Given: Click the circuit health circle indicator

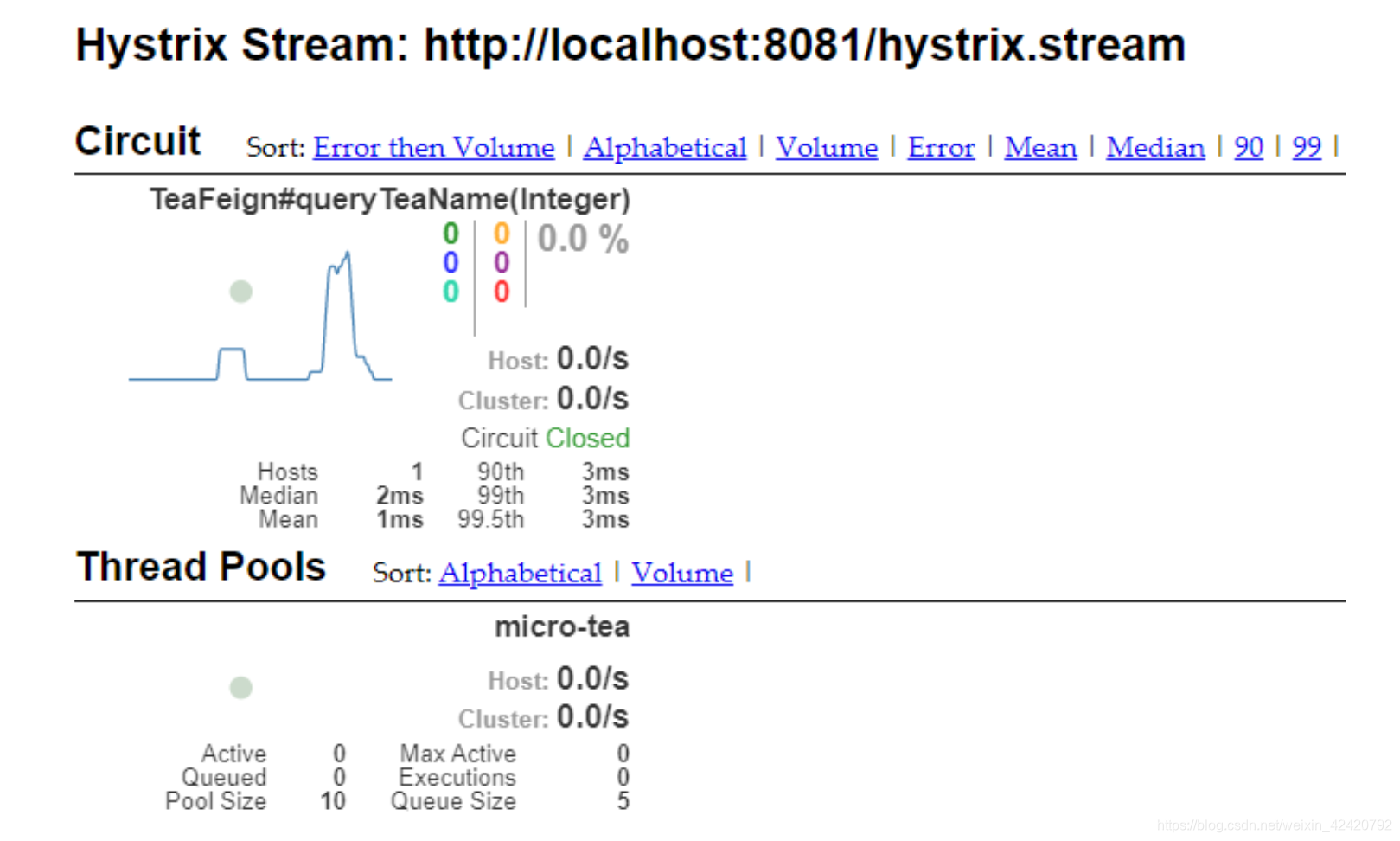Looking at the screenshot, I should coord(240,292).
